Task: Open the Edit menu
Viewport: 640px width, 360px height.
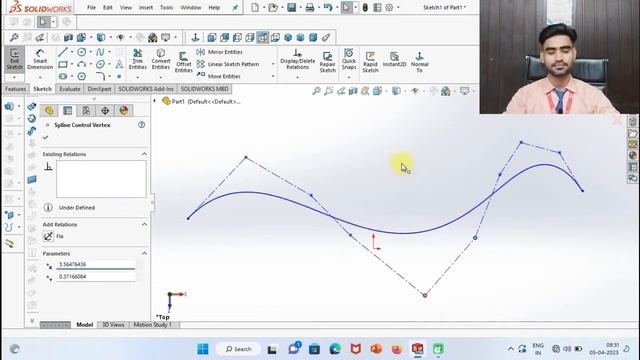Action: click(x=107, y=7)
